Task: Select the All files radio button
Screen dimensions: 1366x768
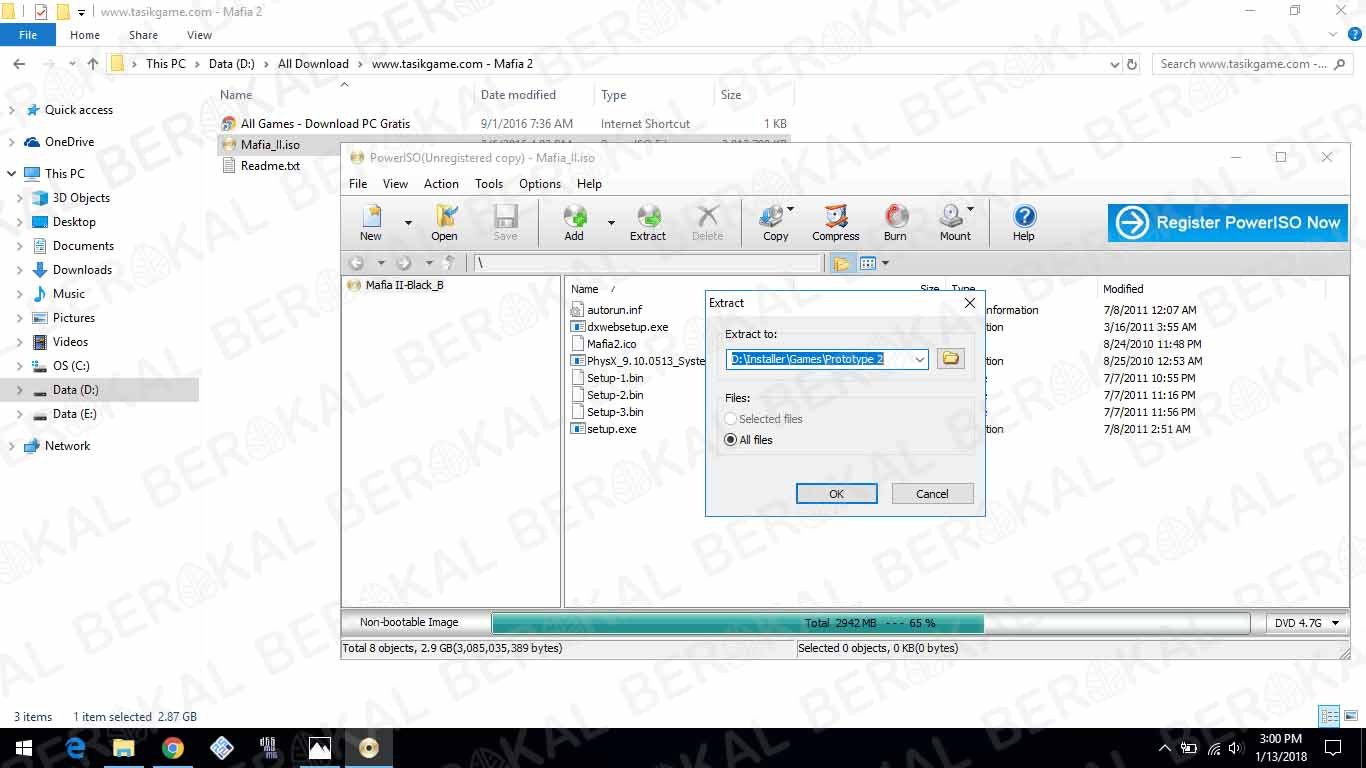Action: [x=731, y=440]
